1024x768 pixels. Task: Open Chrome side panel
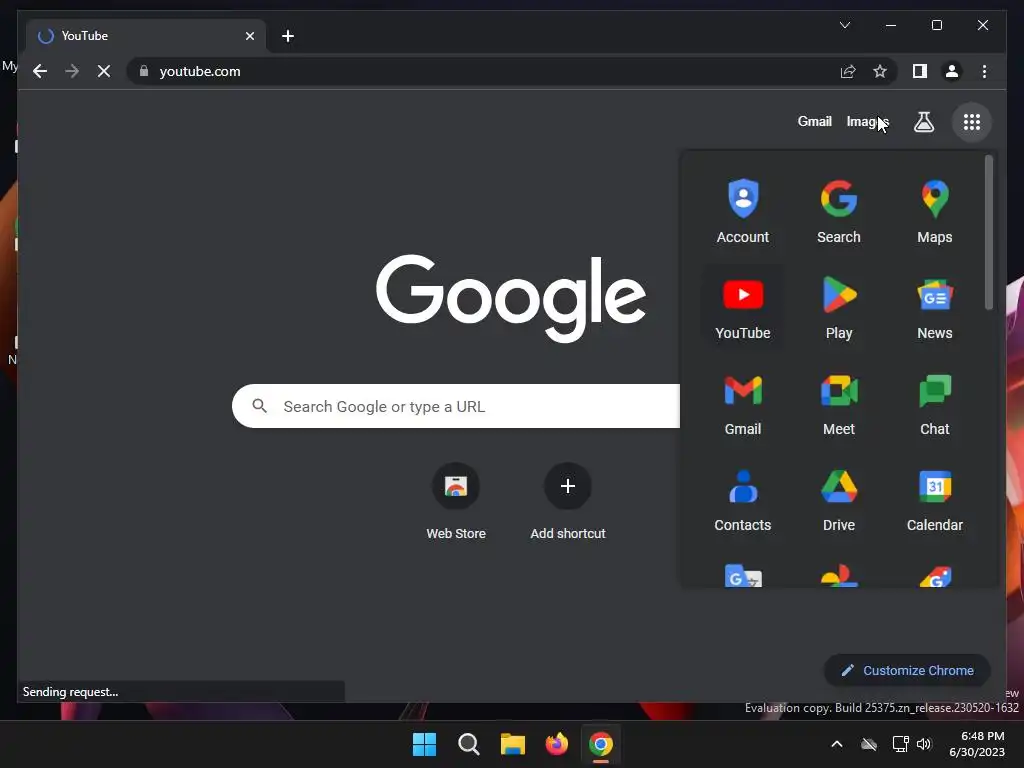tap(920, 71)
